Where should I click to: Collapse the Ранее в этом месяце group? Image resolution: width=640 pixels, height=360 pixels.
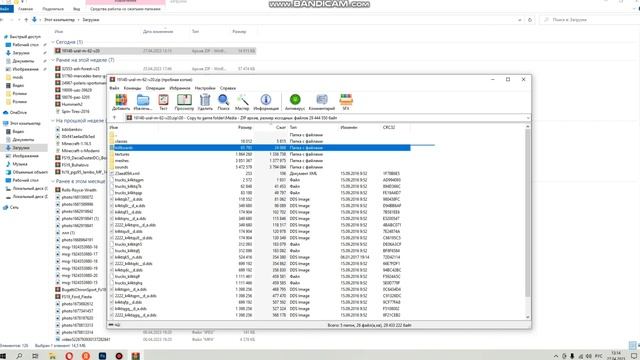coord(53,181)
